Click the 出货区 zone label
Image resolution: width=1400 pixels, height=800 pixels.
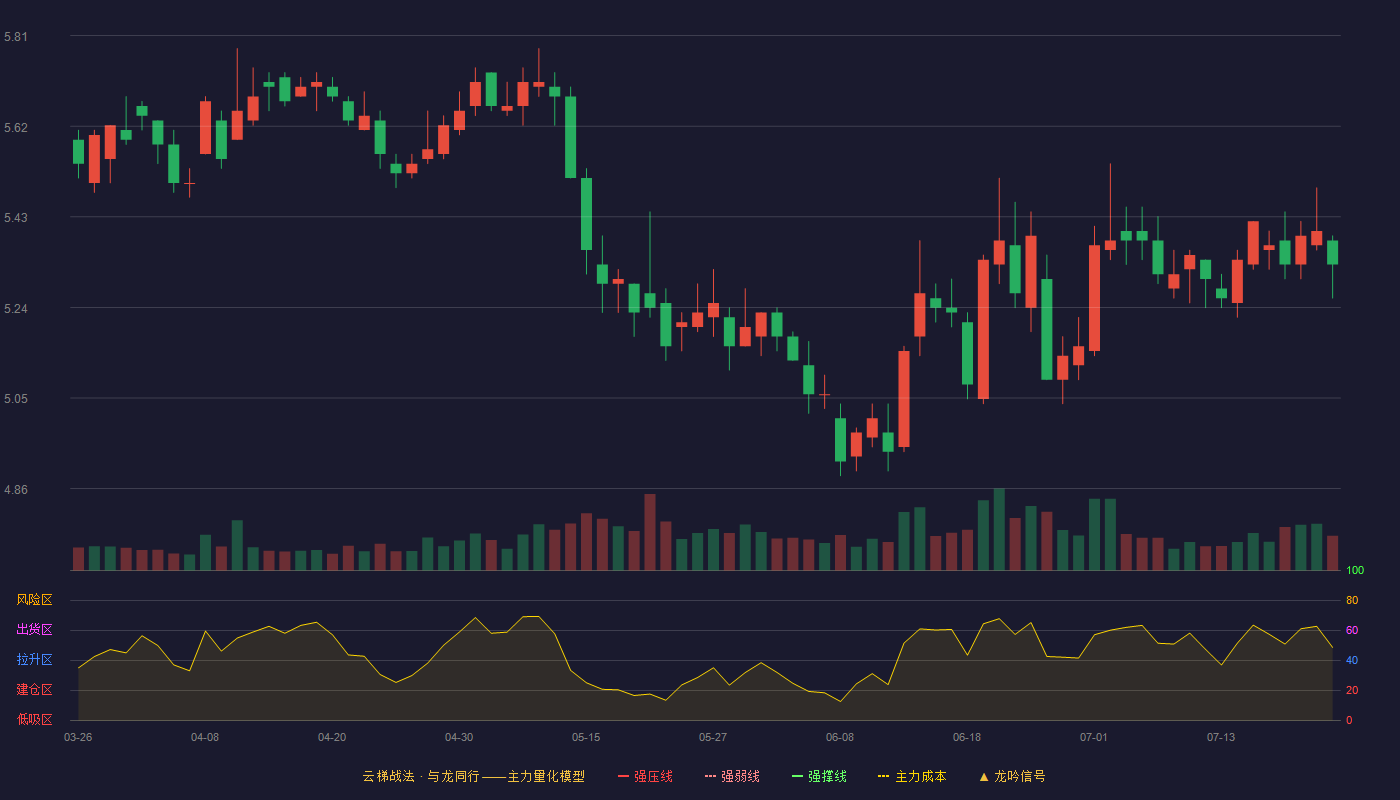34,630
